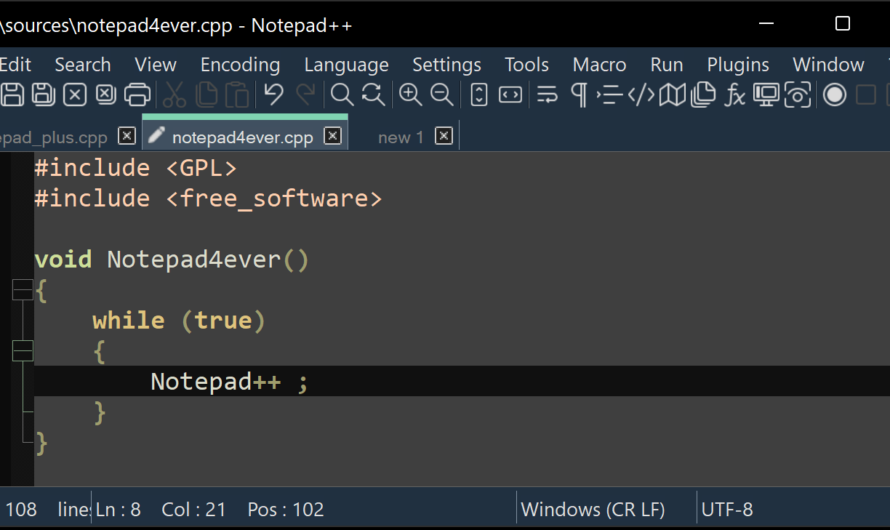The height and width of the screenshot is (530, 890).
Task: Start macro recording with the circle icon
Action: tap(834, 95)
